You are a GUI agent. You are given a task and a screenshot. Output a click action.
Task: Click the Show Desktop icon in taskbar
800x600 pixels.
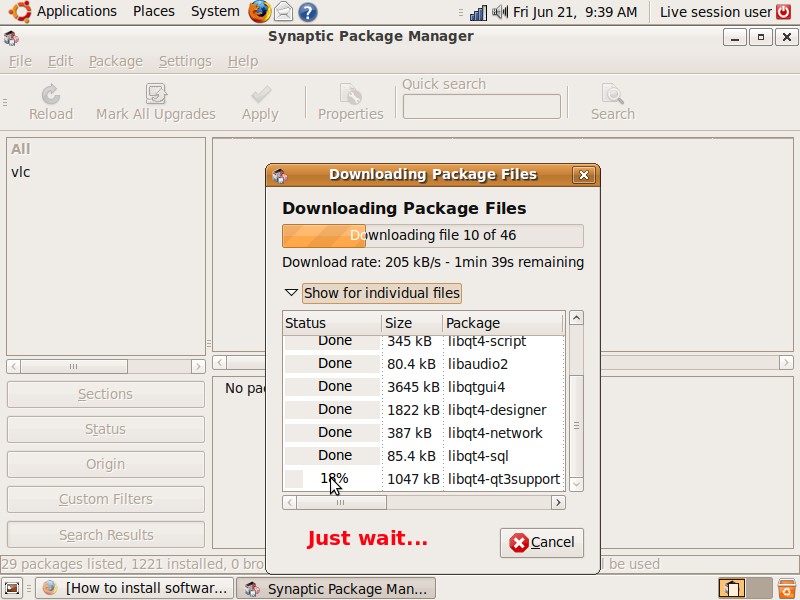(12, 588)
